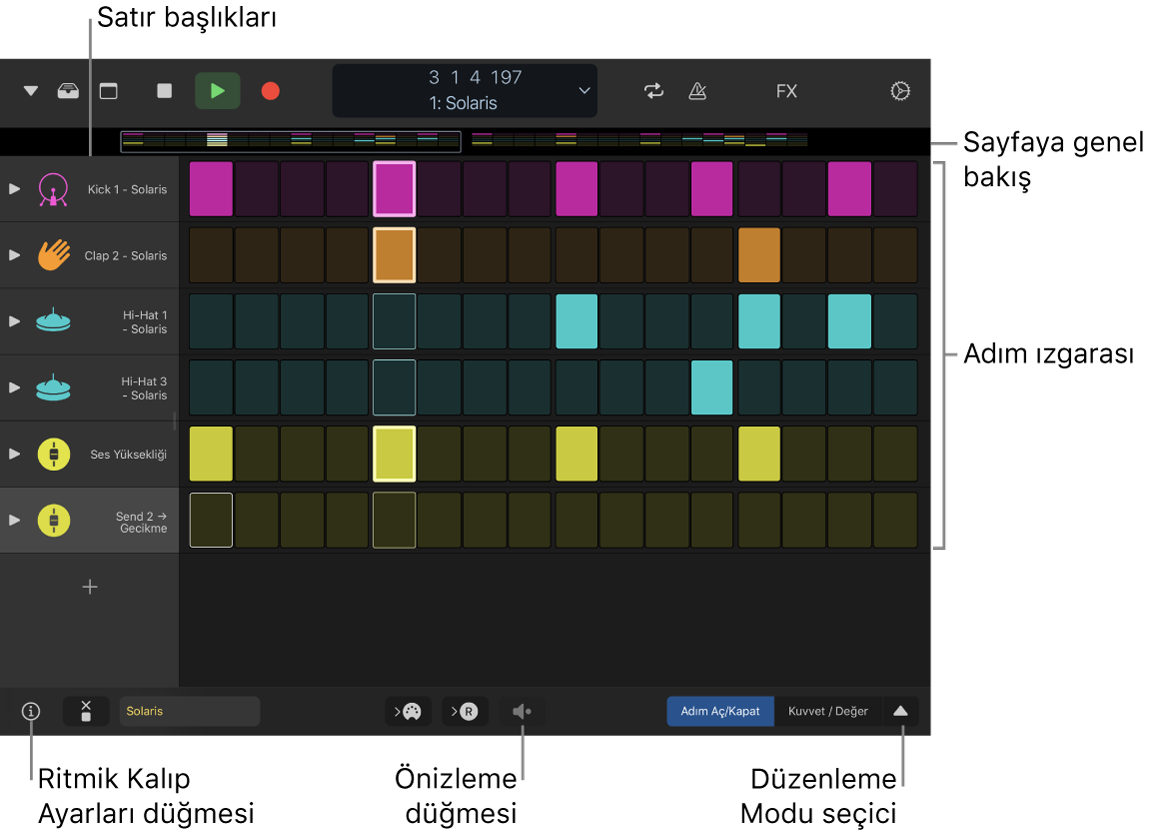Toggle the metronome icon
This screenshot has width=1162, height=833.
(x=697, y=90)
